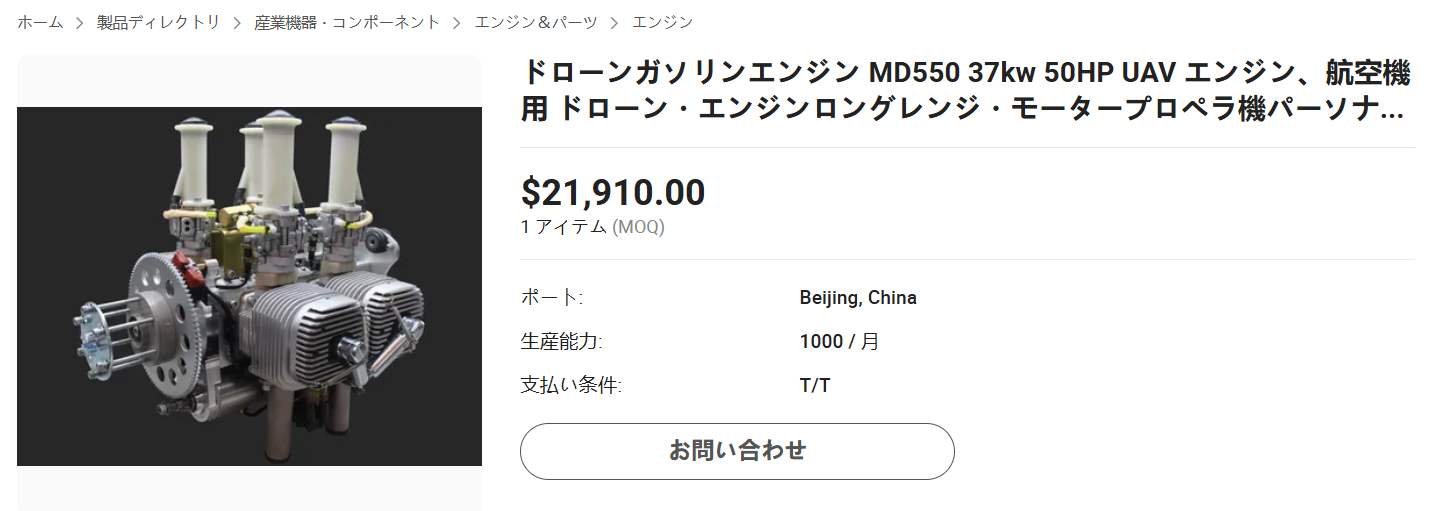This screenshot has width=1432, height=511.
Task: Go to 産業機器・コンポーネント category
Action: point(347,22)
